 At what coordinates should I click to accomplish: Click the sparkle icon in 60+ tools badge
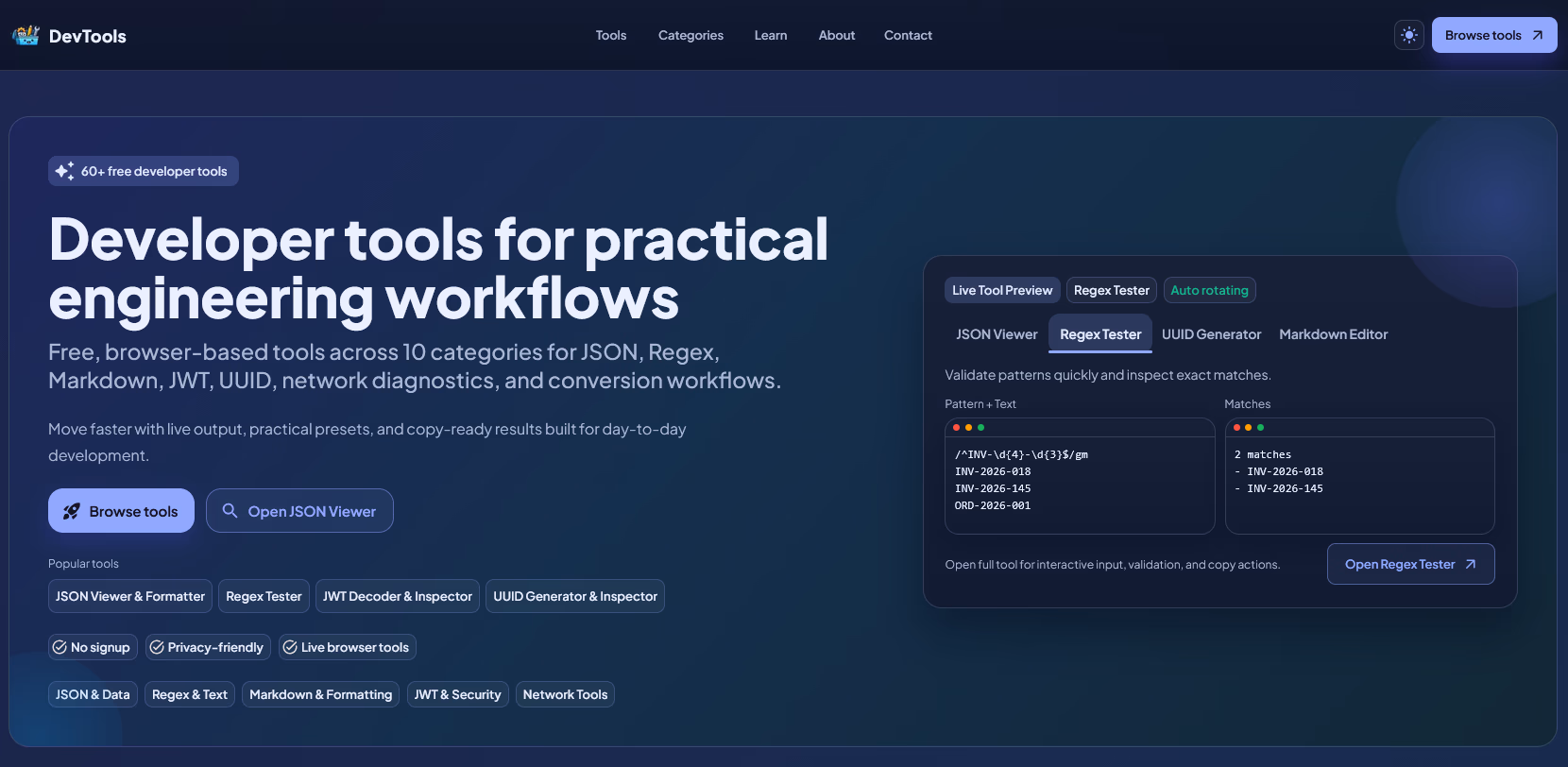pyautogui.click(x=64, y=171)
